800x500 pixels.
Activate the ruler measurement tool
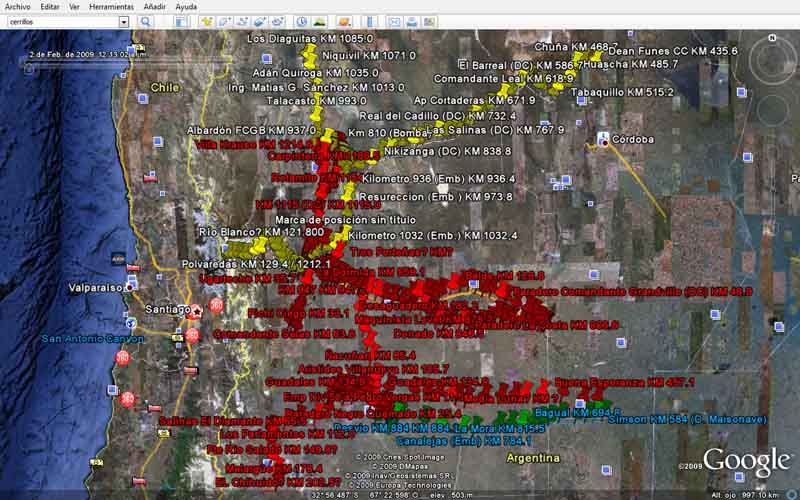coord(371,21)
